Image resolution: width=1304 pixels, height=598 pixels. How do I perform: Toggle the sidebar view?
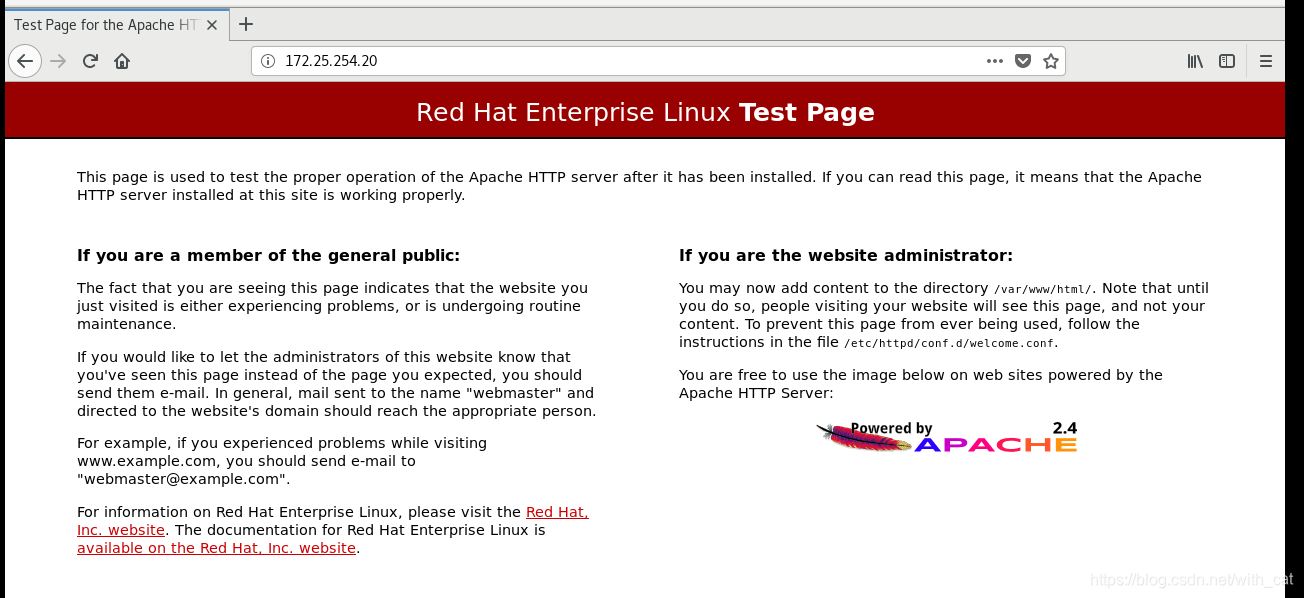click(1227, 61)
